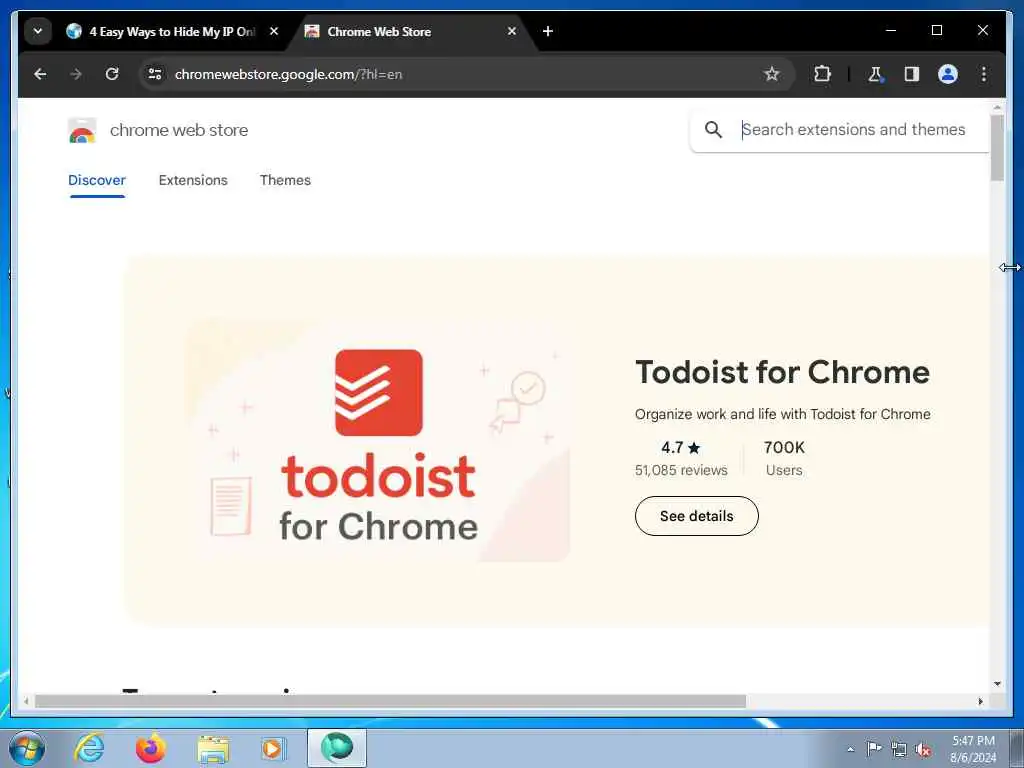Open the Themes tab
Screen dimensions: 1024x768
[x=285, y=180]
